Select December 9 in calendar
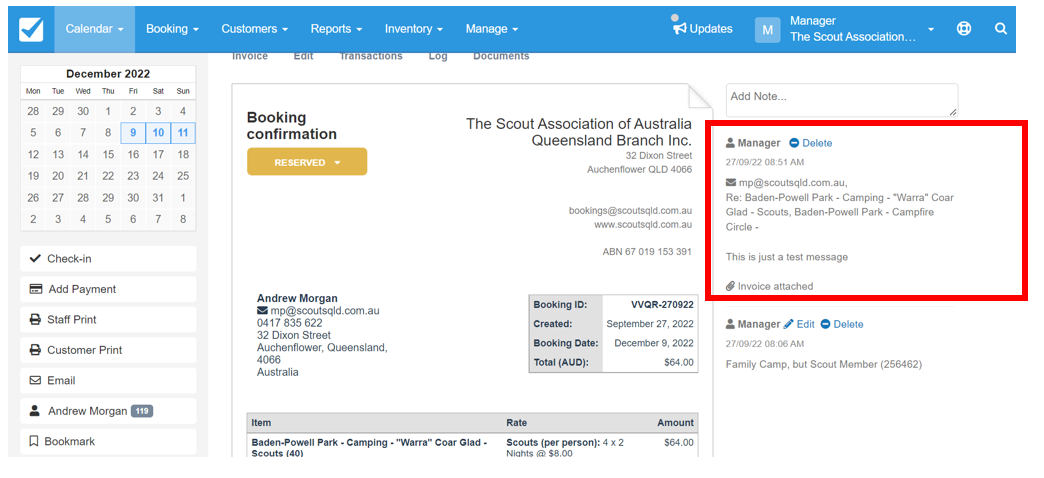 tap(133, 132)
